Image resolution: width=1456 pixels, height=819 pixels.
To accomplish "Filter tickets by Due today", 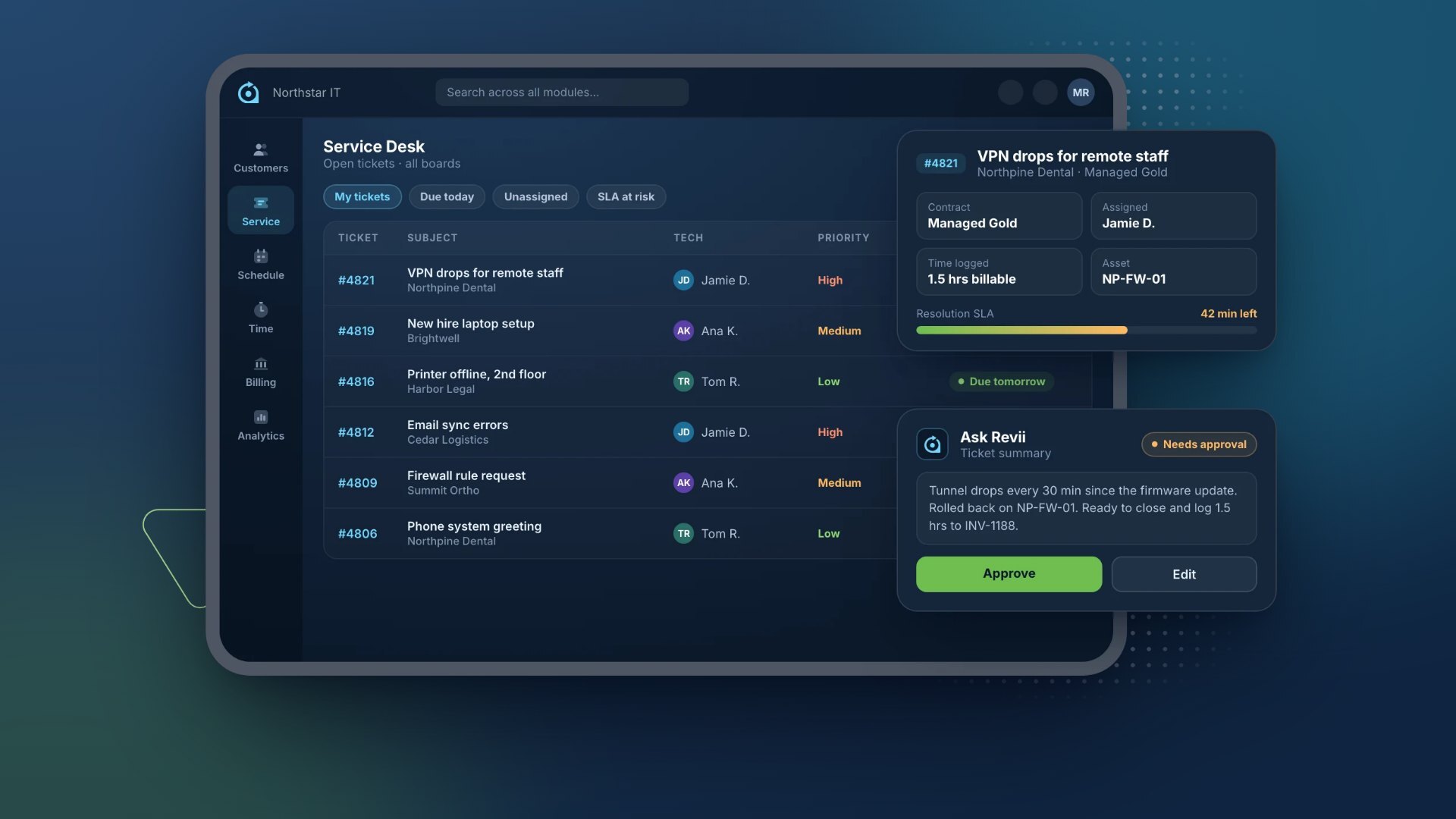I will pos(447,196).
